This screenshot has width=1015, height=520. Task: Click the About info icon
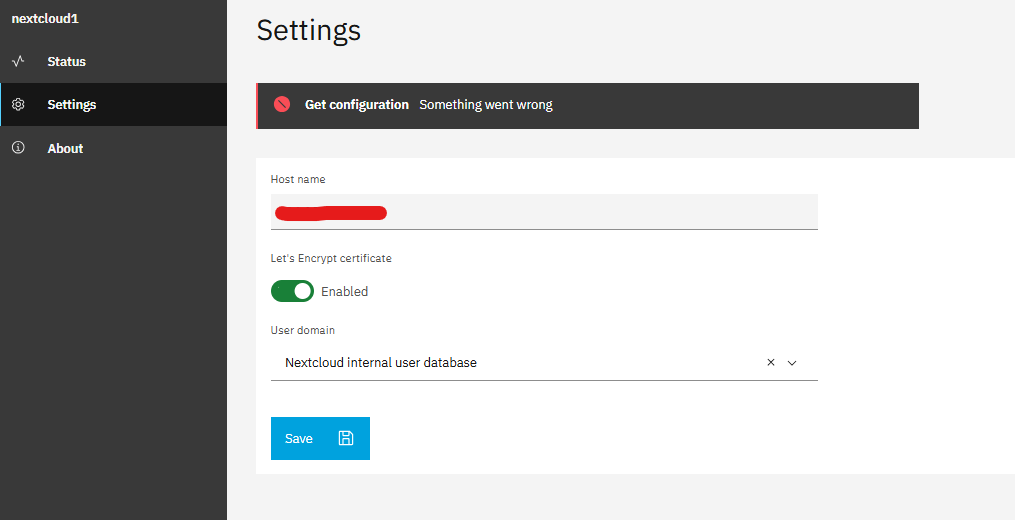(x=18, y=148)
